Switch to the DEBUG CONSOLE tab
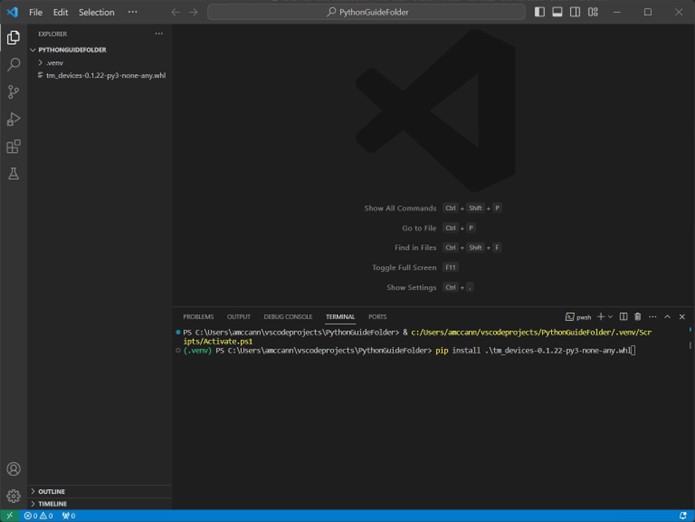 (288, 317)
